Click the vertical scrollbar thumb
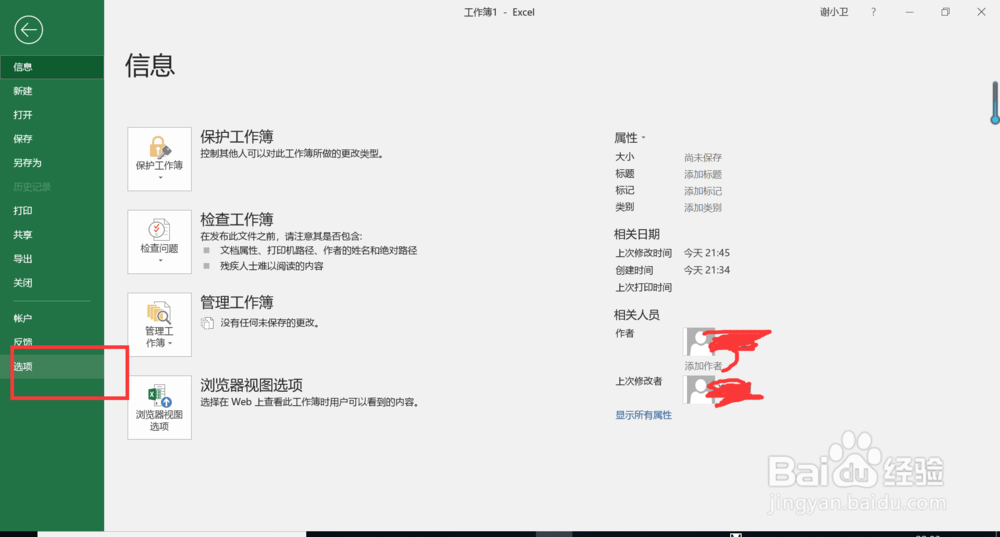 coord(994,102)
